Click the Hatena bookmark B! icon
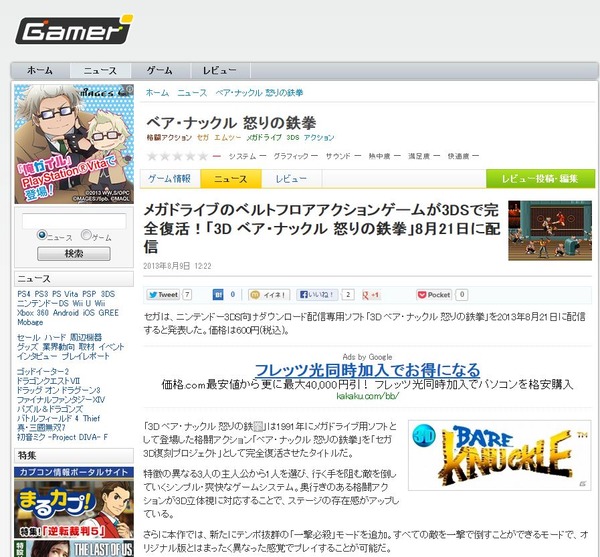 (218, 295)
